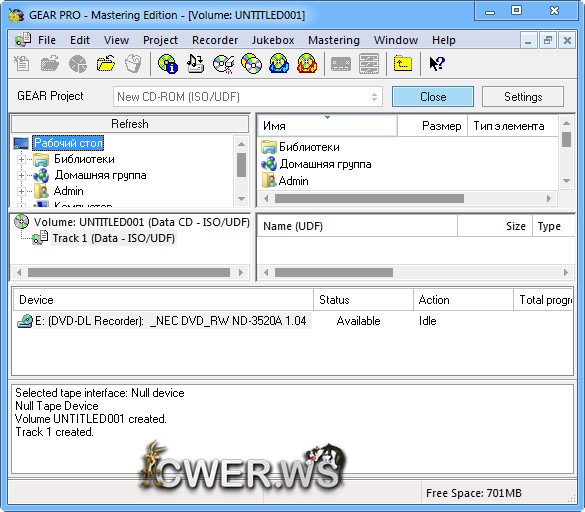585x512 pixels.
Task: Click the file list horizontal scrollbar thumb
Action: (x=369, y=199)
